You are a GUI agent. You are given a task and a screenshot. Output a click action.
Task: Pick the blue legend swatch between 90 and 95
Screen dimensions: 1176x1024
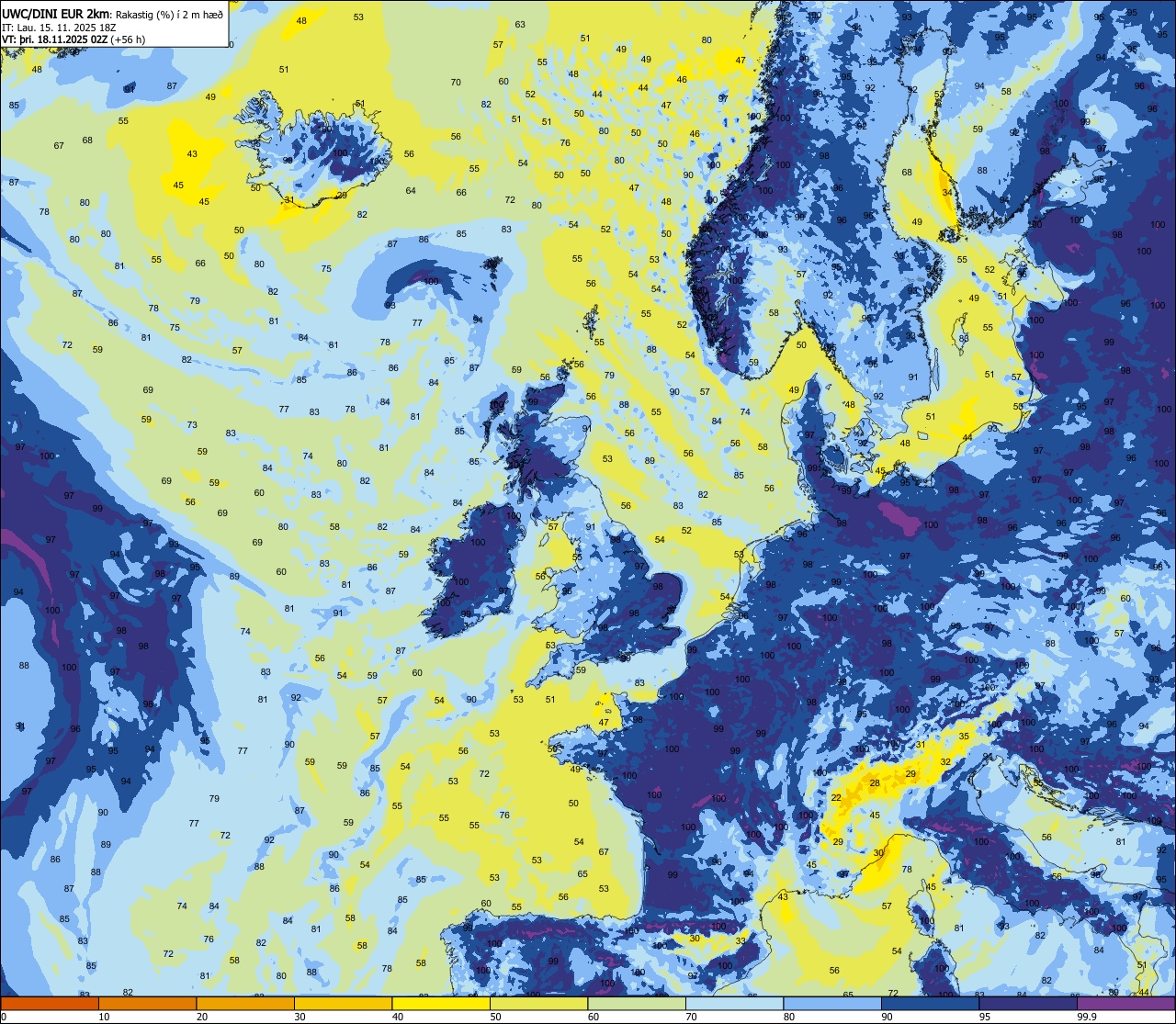pyautogui.click(x=930, y=1003)
